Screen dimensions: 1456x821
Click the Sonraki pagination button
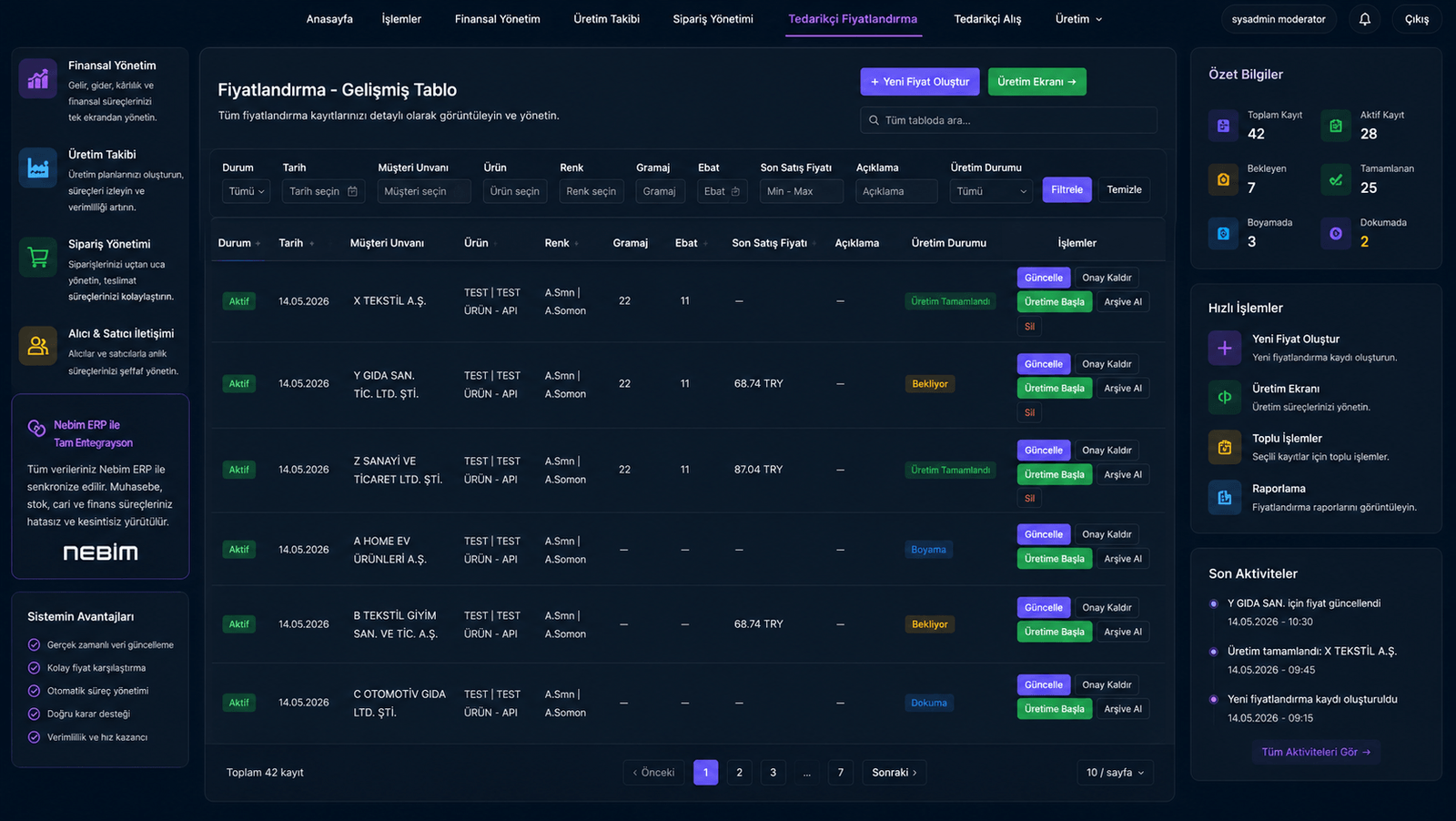point(895,773)
